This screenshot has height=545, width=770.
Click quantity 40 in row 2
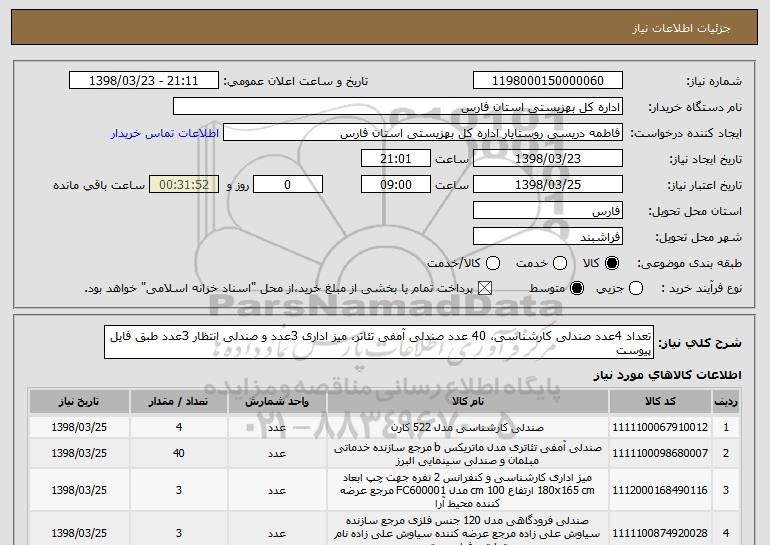coord(179,453)
